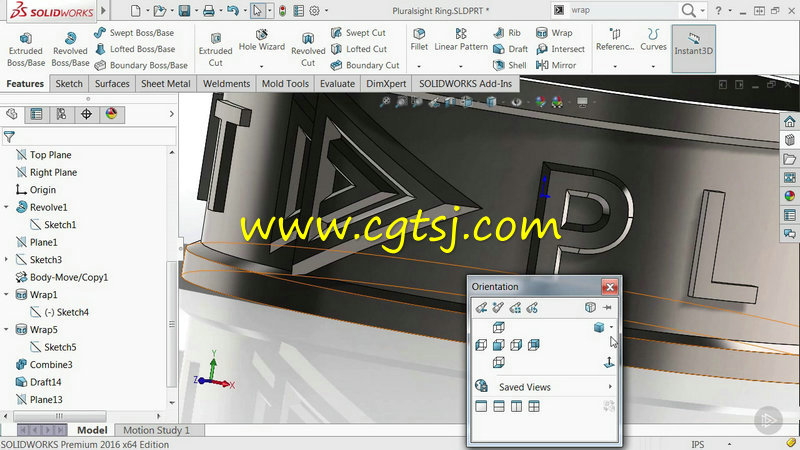This screenshot has height=450, width=800.
Task: Open Linear Pattern dropdown arrow
Action: 461,66
